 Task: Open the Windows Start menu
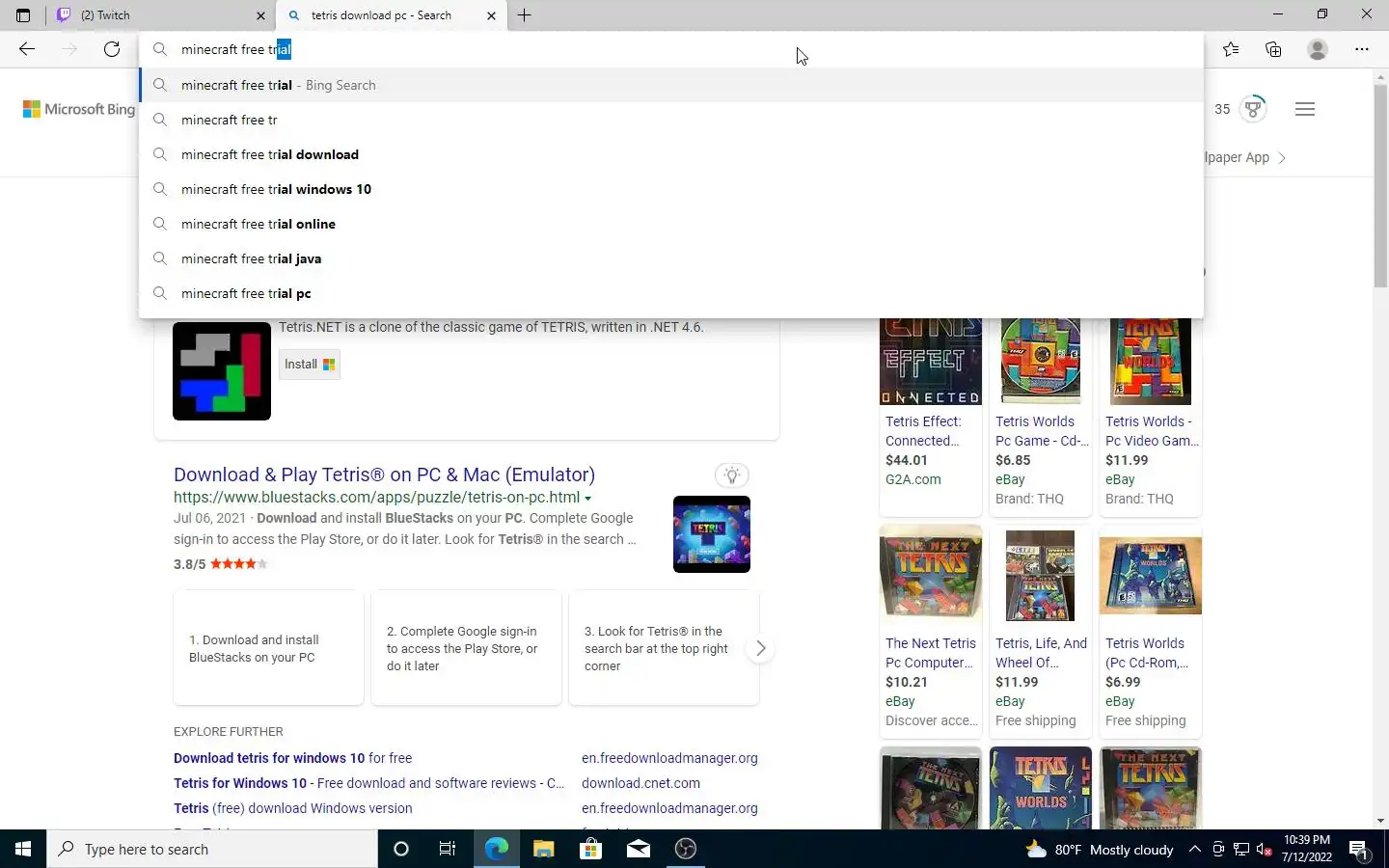coord(23,849)
